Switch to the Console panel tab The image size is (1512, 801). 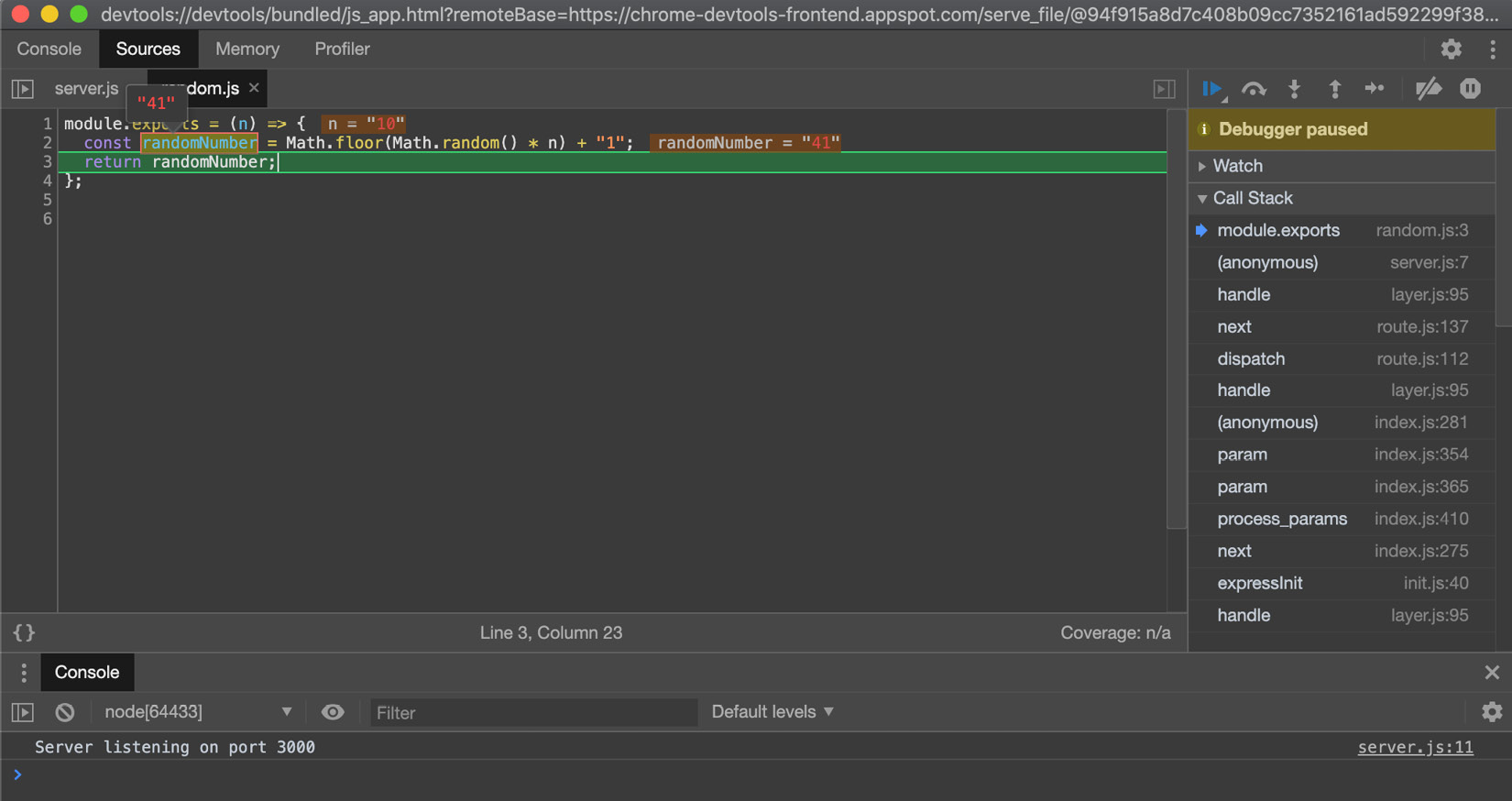[x=49, y=49]
